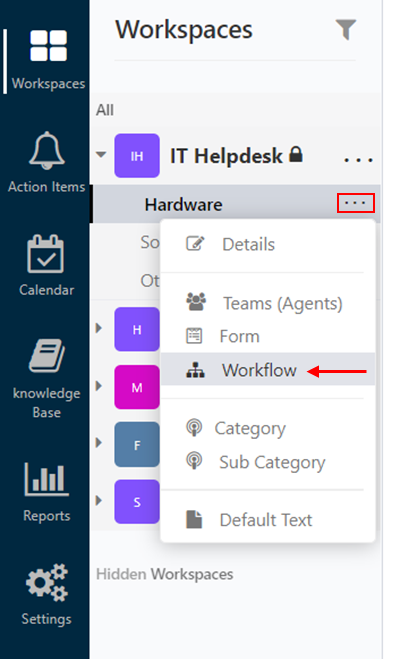Expand the M workspace arrow
This screenshot has height=659, width=393.
[x=99, y=385]
